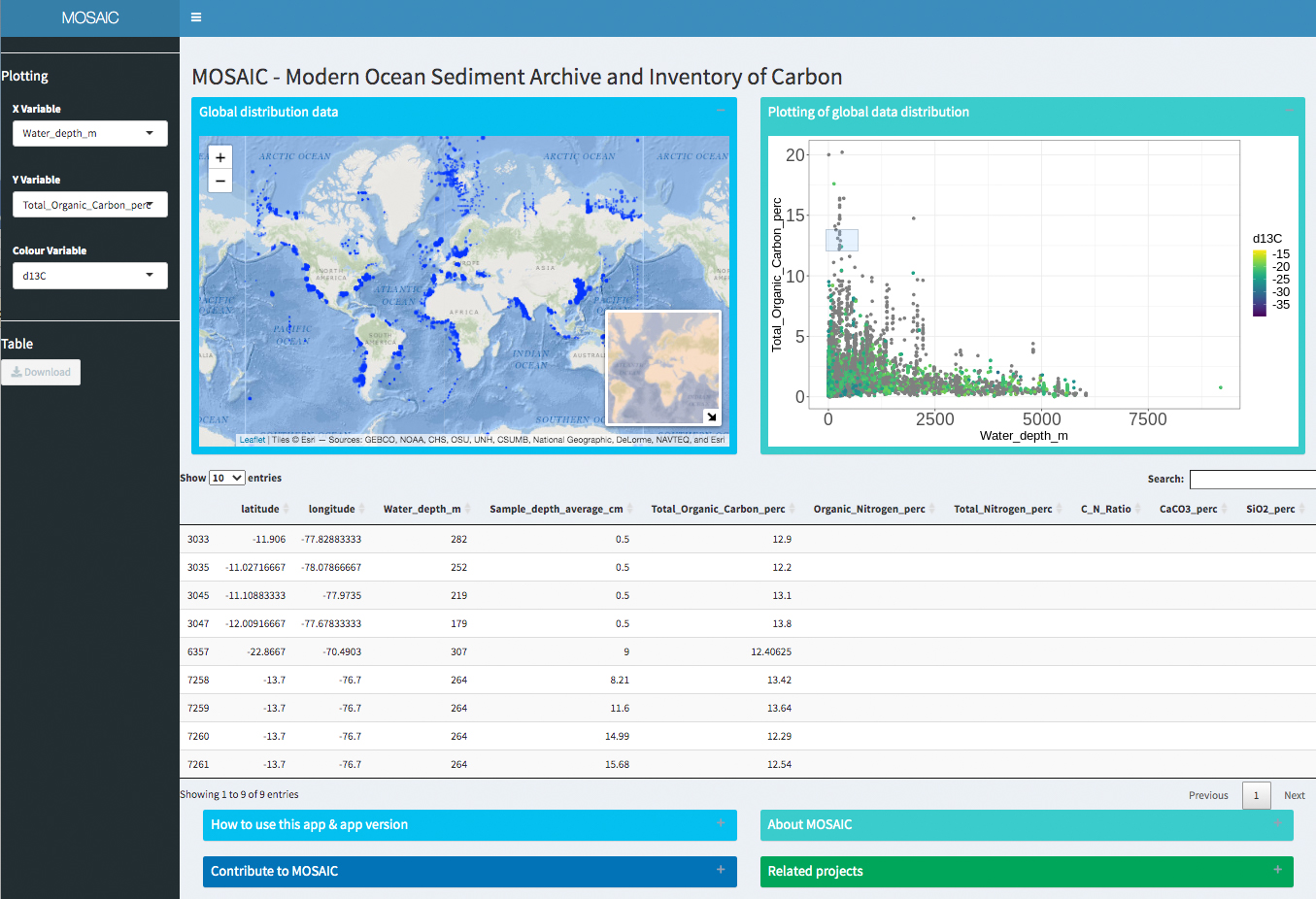Sort table by Organic_Nitrogen_perc column
The height and width of the screenshot is (899, 1316).
point(869,509)
